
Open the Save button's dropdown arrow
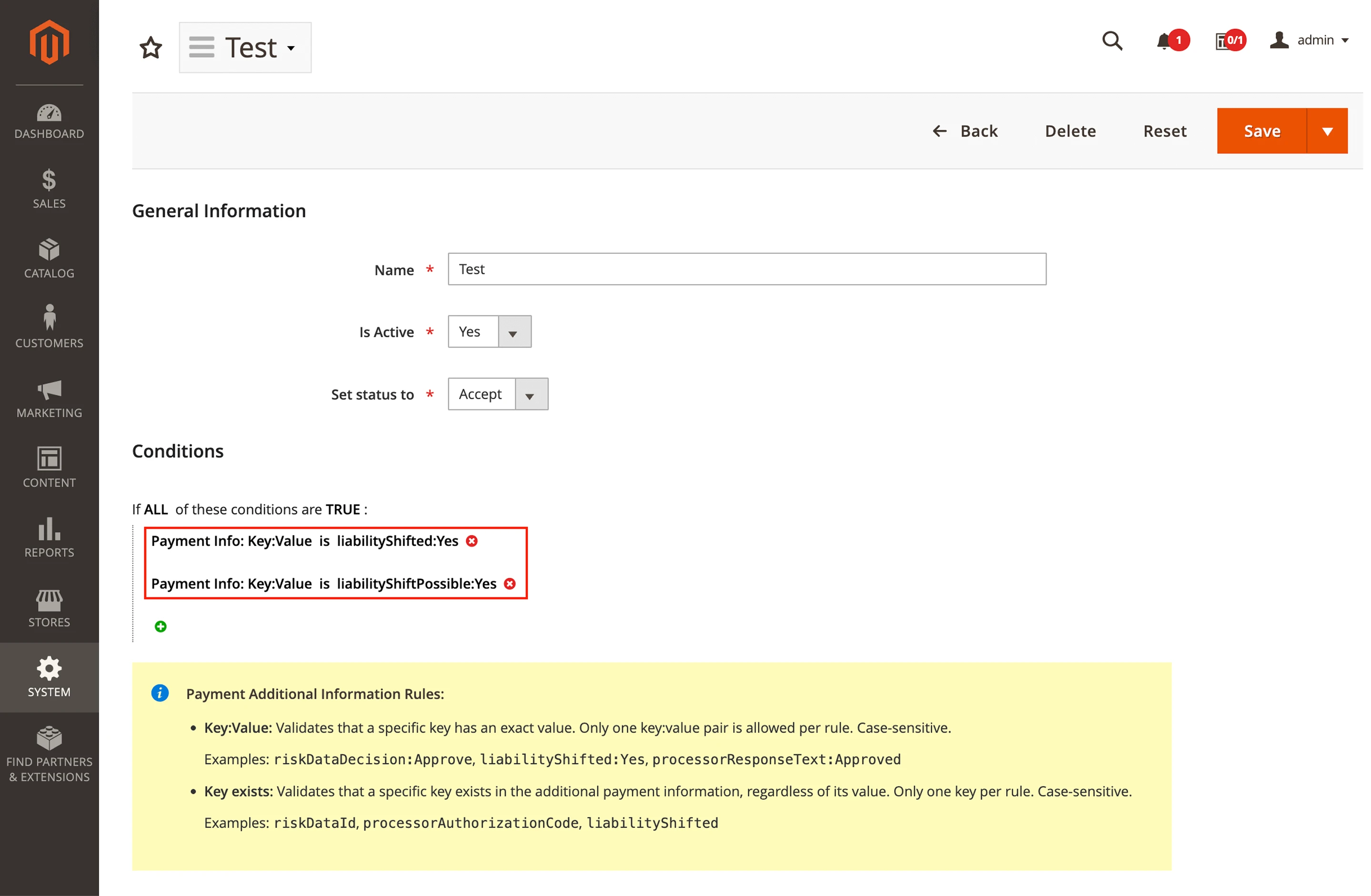click(x=1328, y=131)
